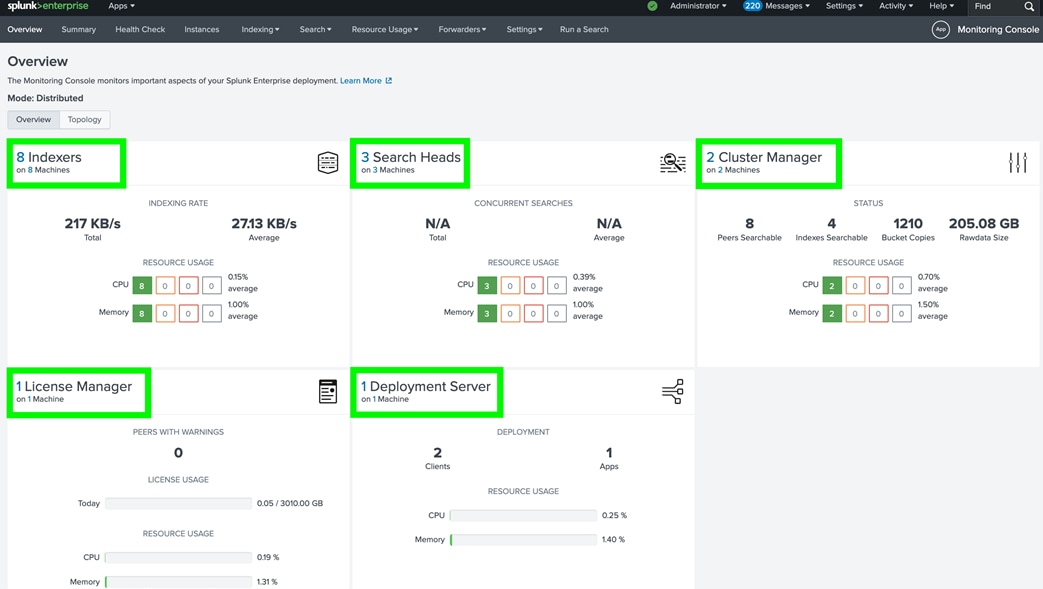
Task: Click the green Indexers CPU box showing 8
Action: 142,286
